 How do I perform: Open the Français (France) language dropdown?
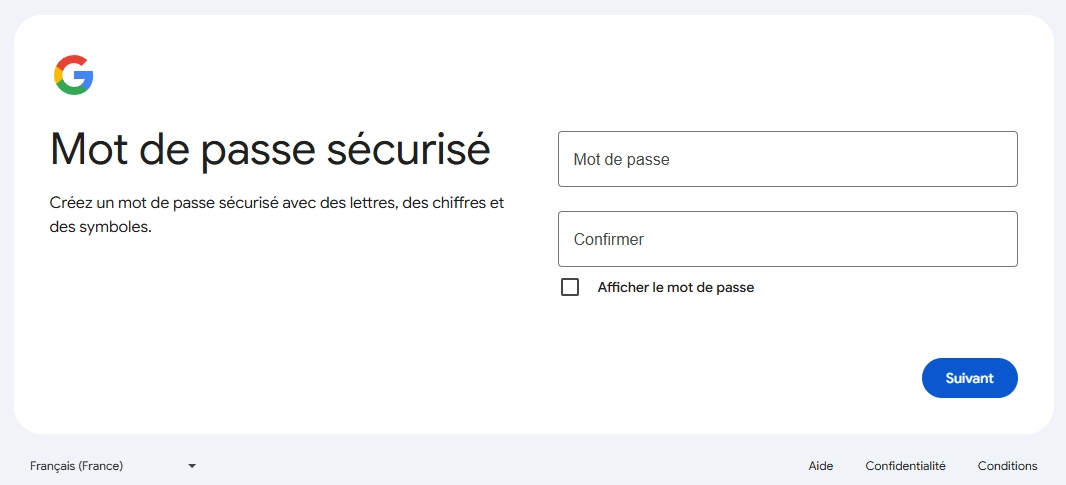pyautogui.click(x=112, y=466)
